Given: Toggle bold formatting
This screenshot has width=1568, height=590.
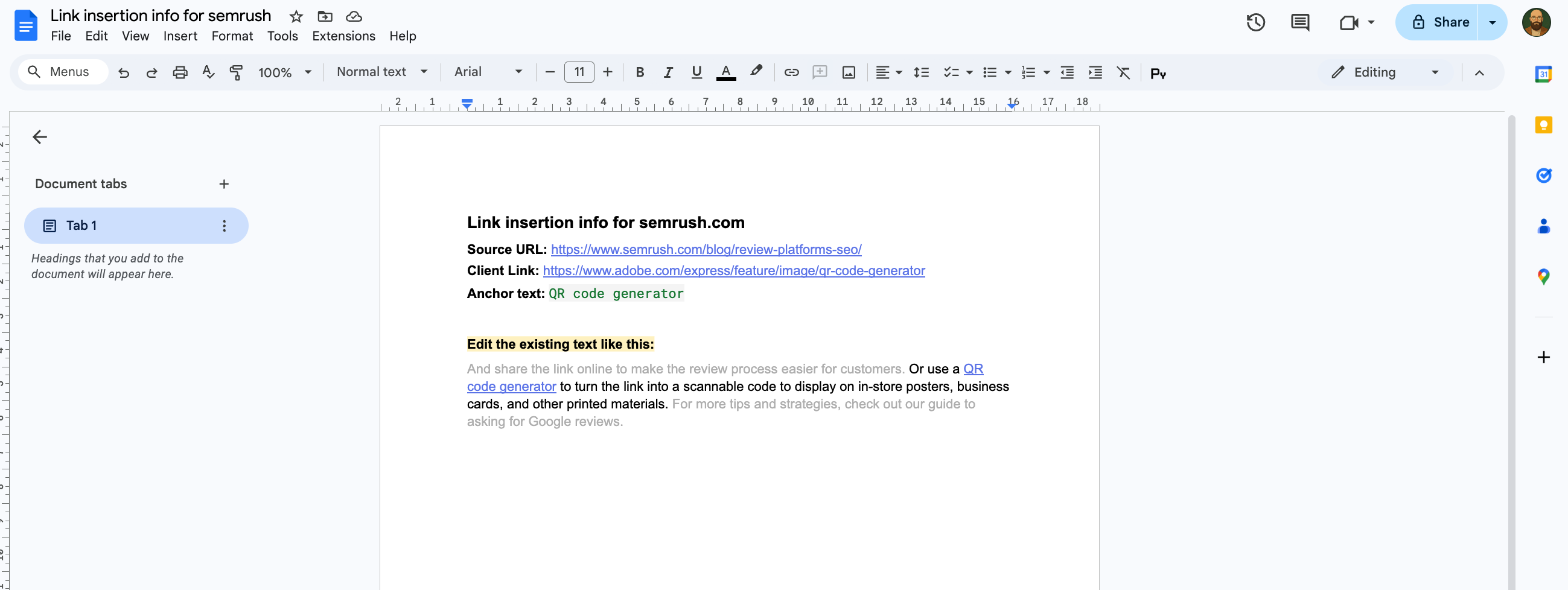Looking at the screenshot, I should click(x=639, y=72).
